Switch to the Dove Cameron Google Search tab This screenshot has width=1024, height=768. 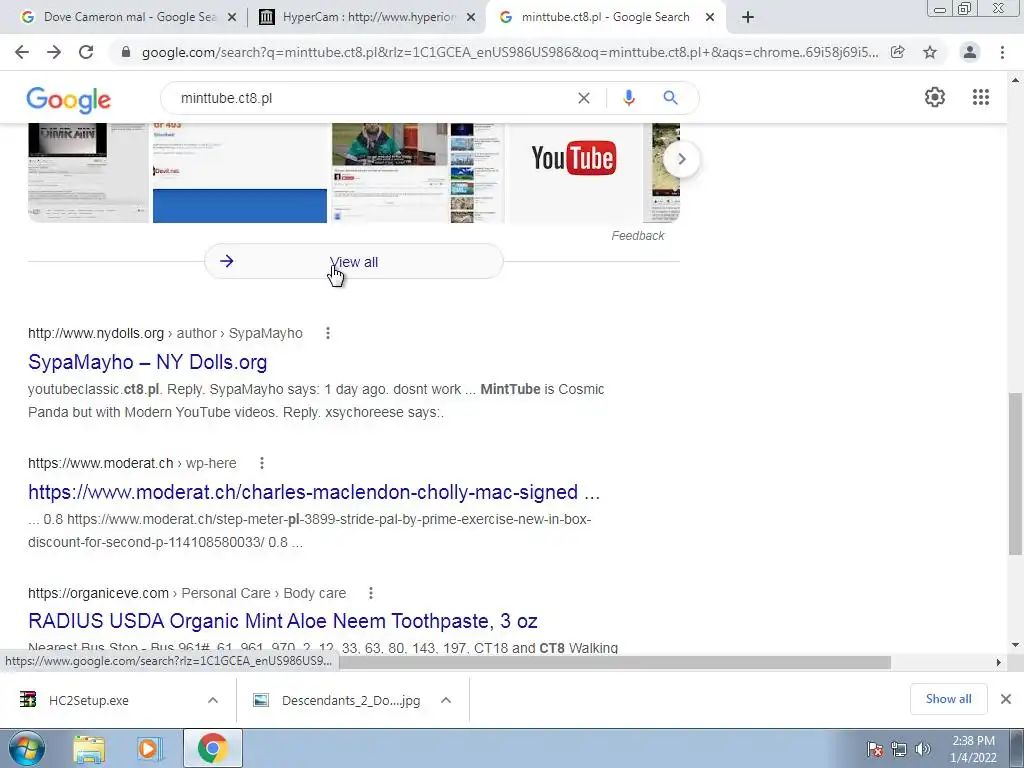(x=129, y=17)
